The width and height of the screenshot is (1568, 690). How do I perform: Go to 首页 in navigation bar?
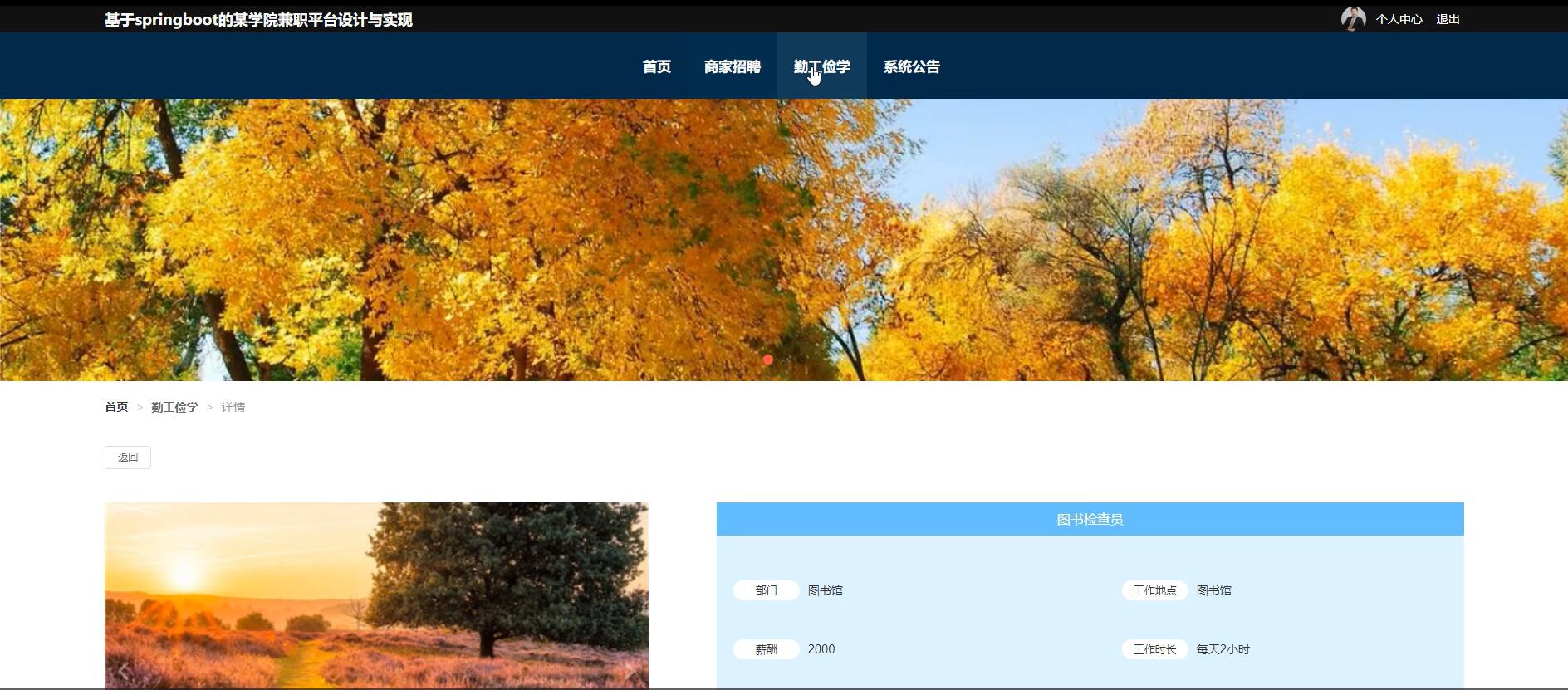[656, 66]
